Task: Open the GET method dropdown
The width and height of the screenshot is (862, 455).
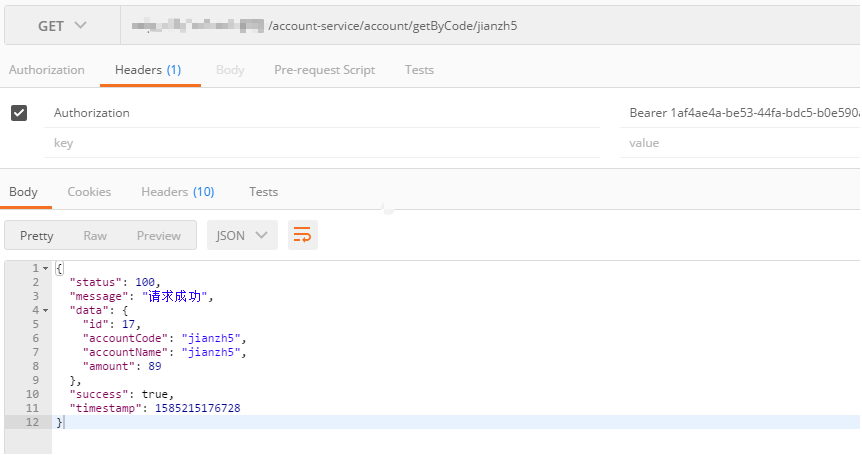Action: point(62,26)
